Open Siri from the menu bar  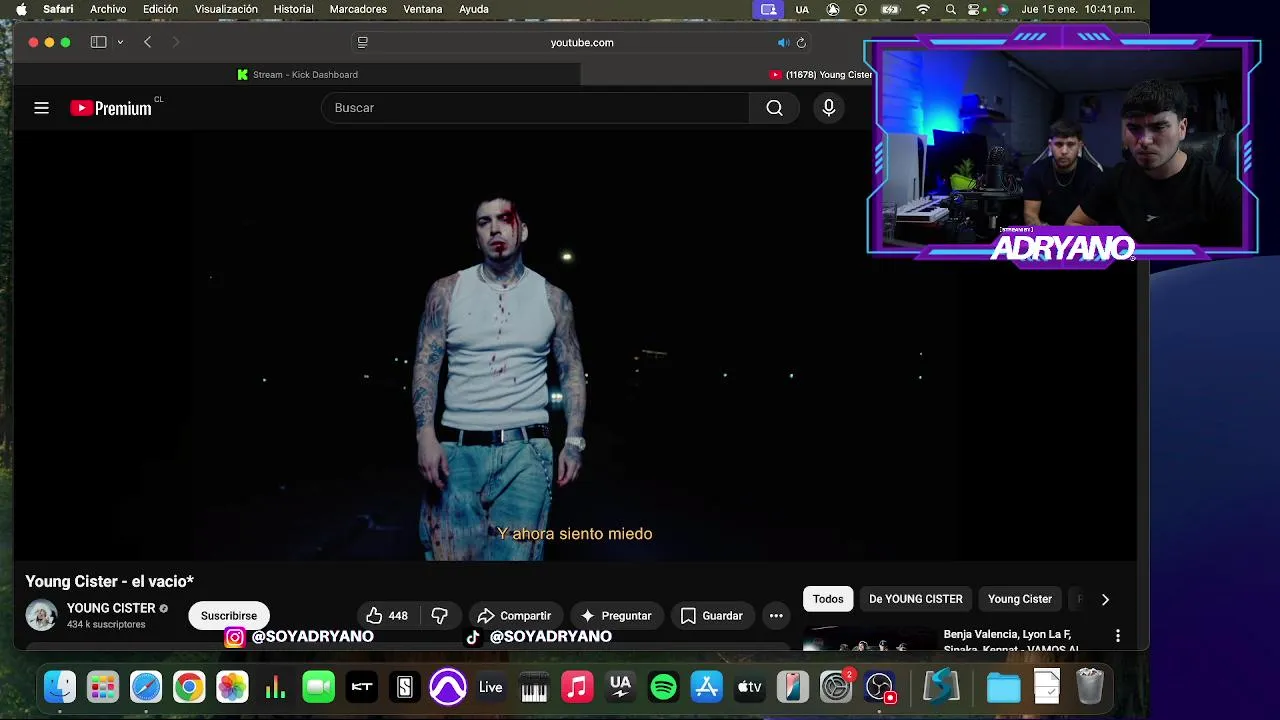[1002, 9]
